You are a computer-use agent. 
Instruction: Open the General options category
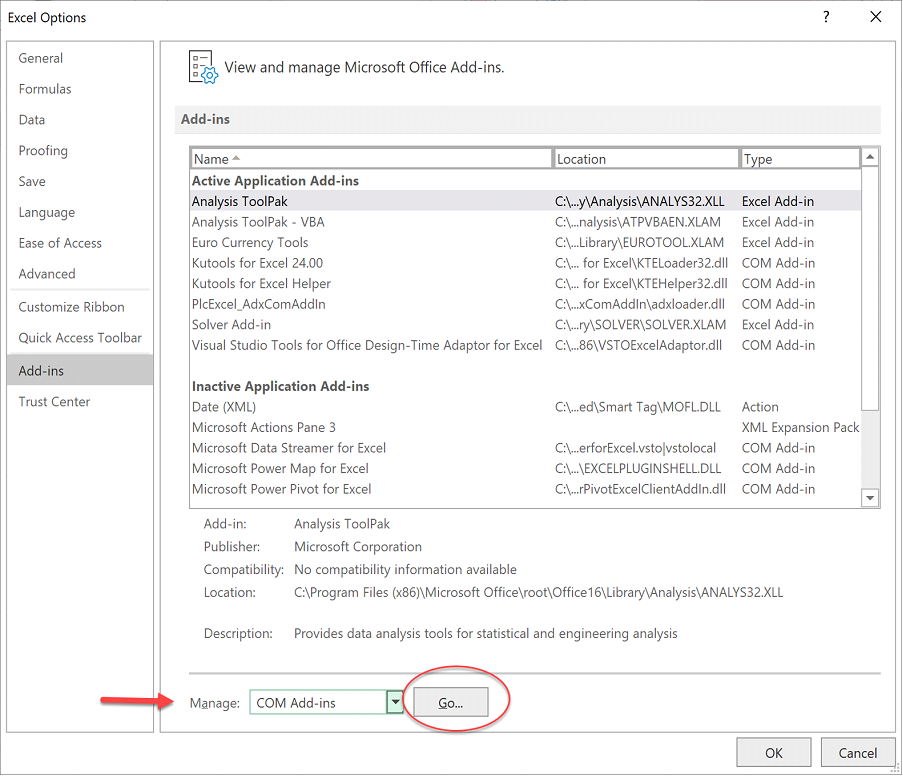click(41, 58)
